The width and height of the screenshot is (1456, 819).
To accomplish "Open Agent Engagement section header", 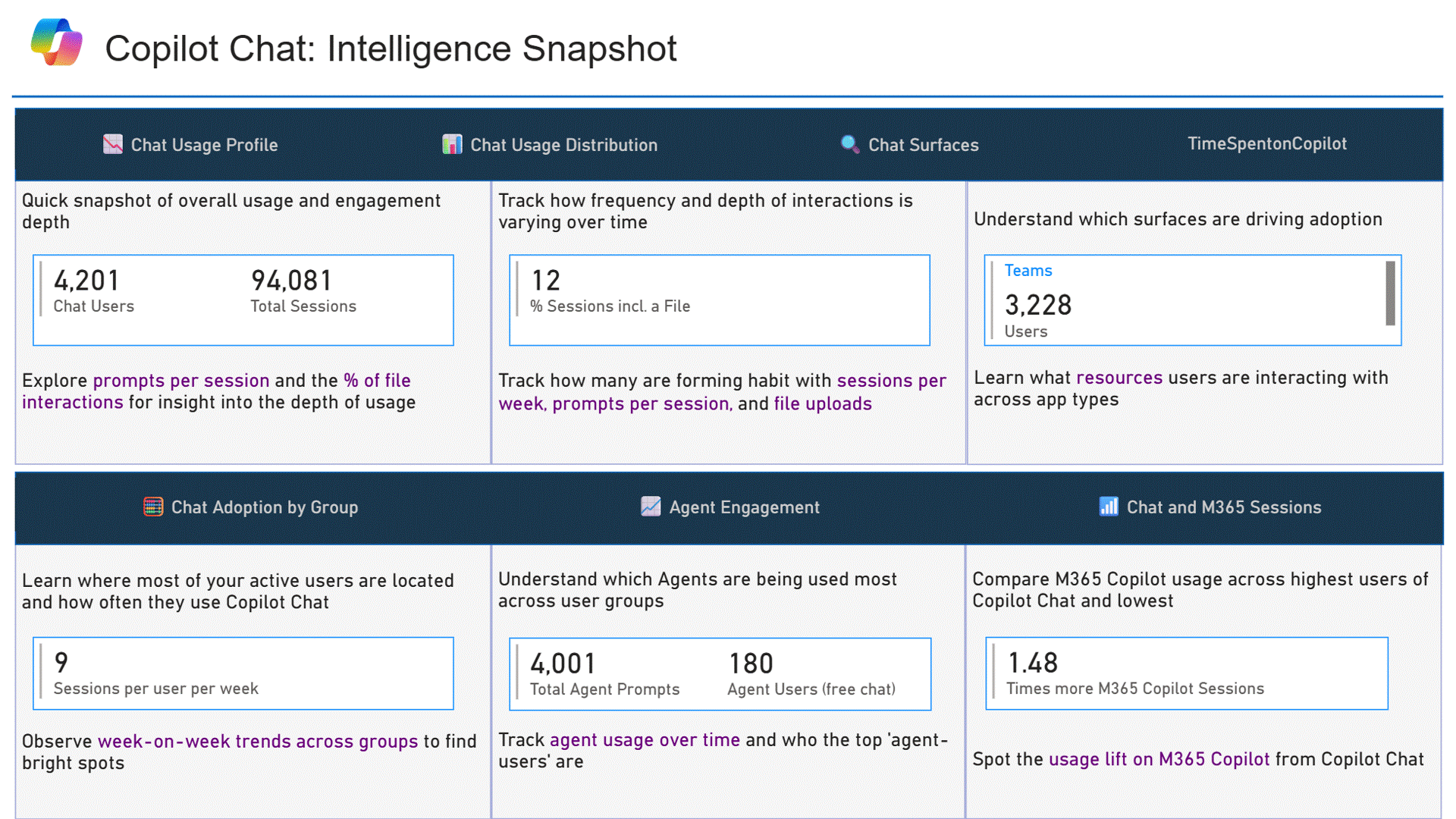I will tap(744, 507).
